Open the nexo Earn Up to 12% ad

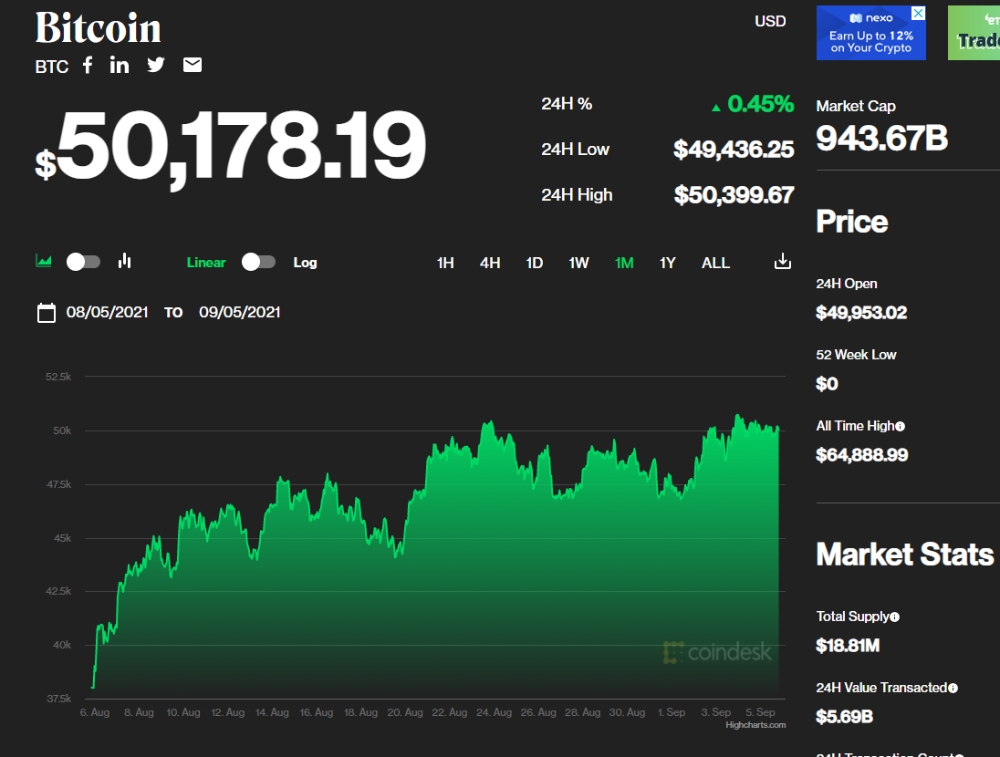pyautogui.click(x=871, y=33)
